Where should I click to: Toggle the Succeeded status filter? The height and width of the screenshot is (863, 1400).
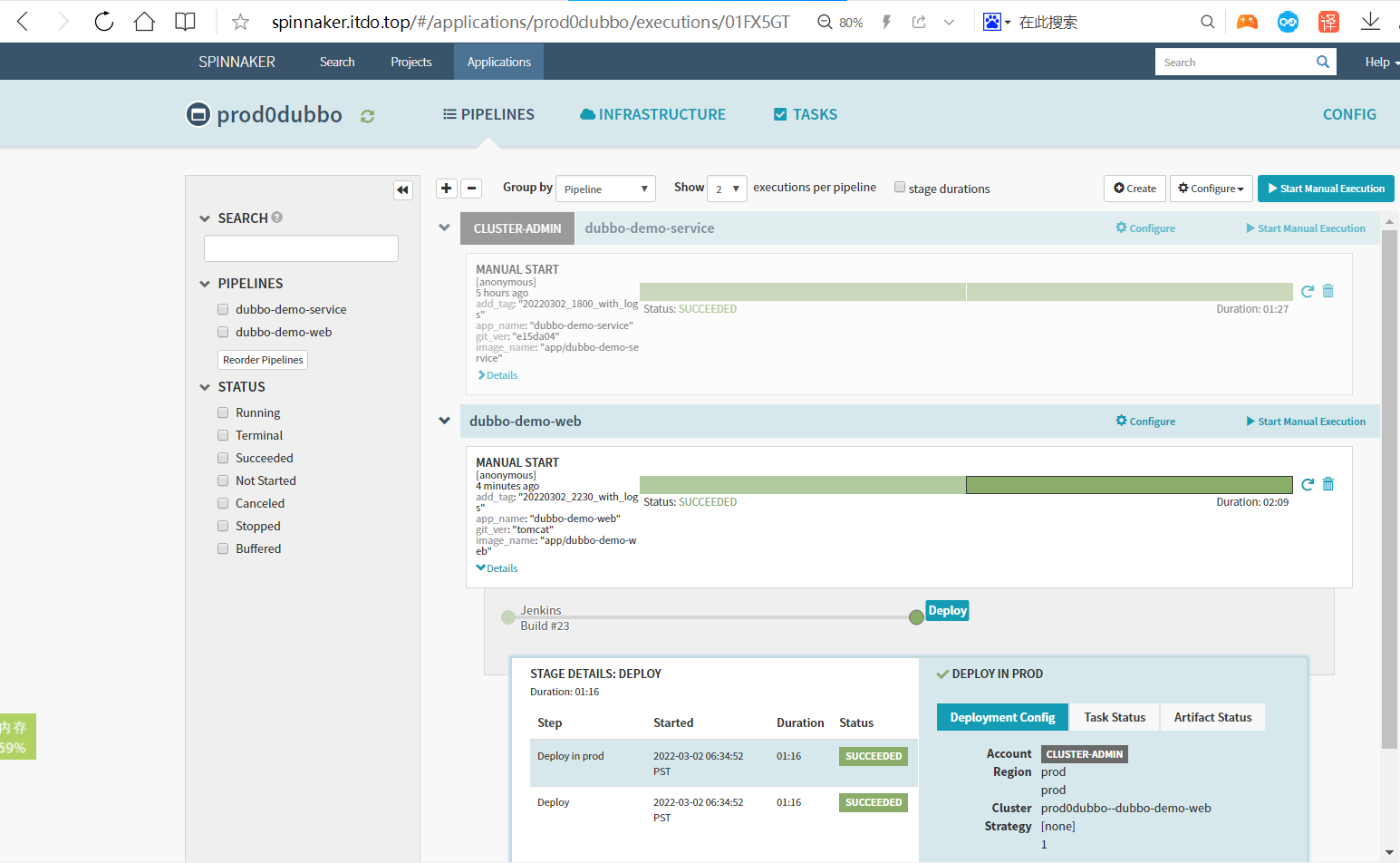click(x=223, y=458)
